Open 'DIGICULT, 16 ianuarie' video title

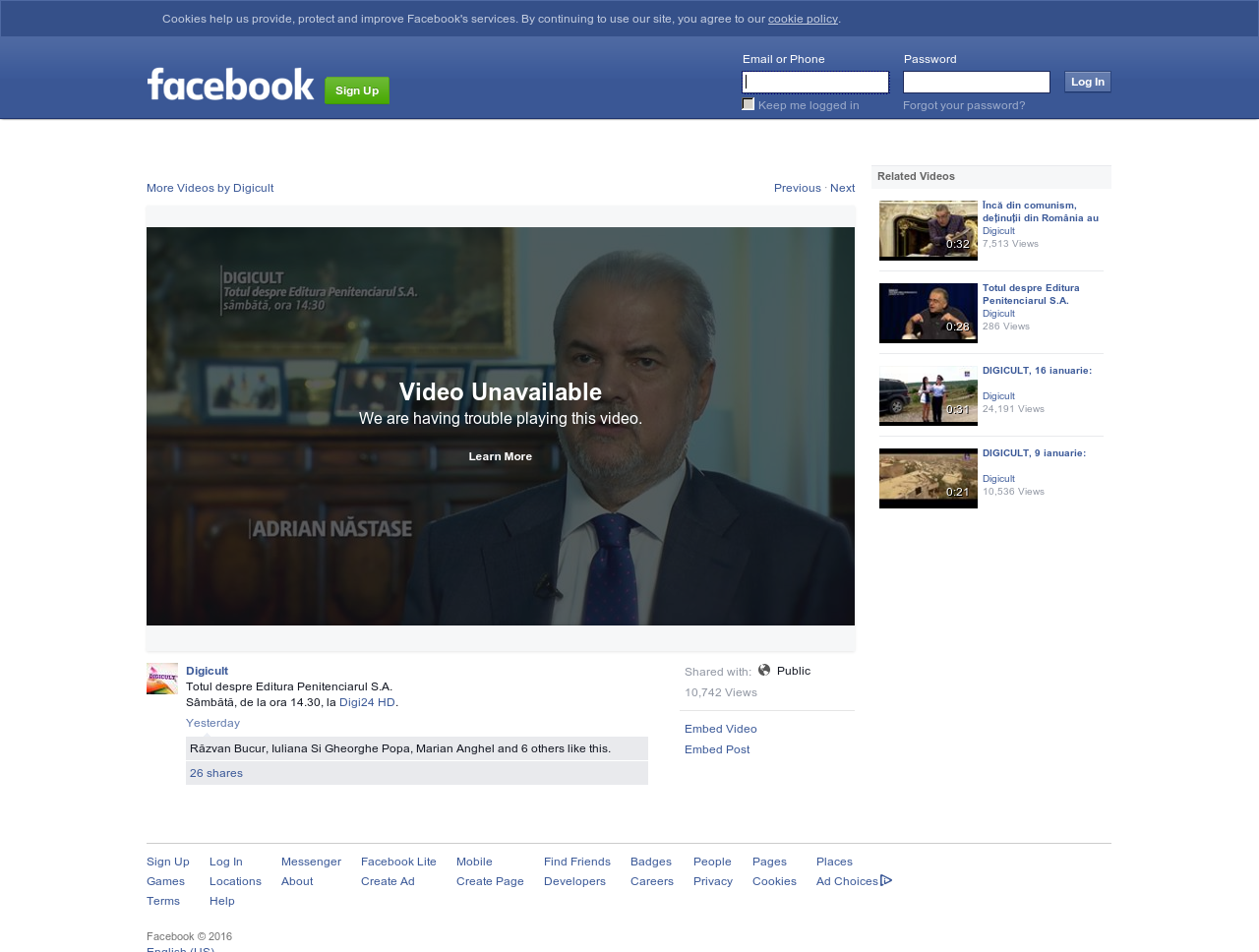pyautogui.click(x=1037, y=371)
